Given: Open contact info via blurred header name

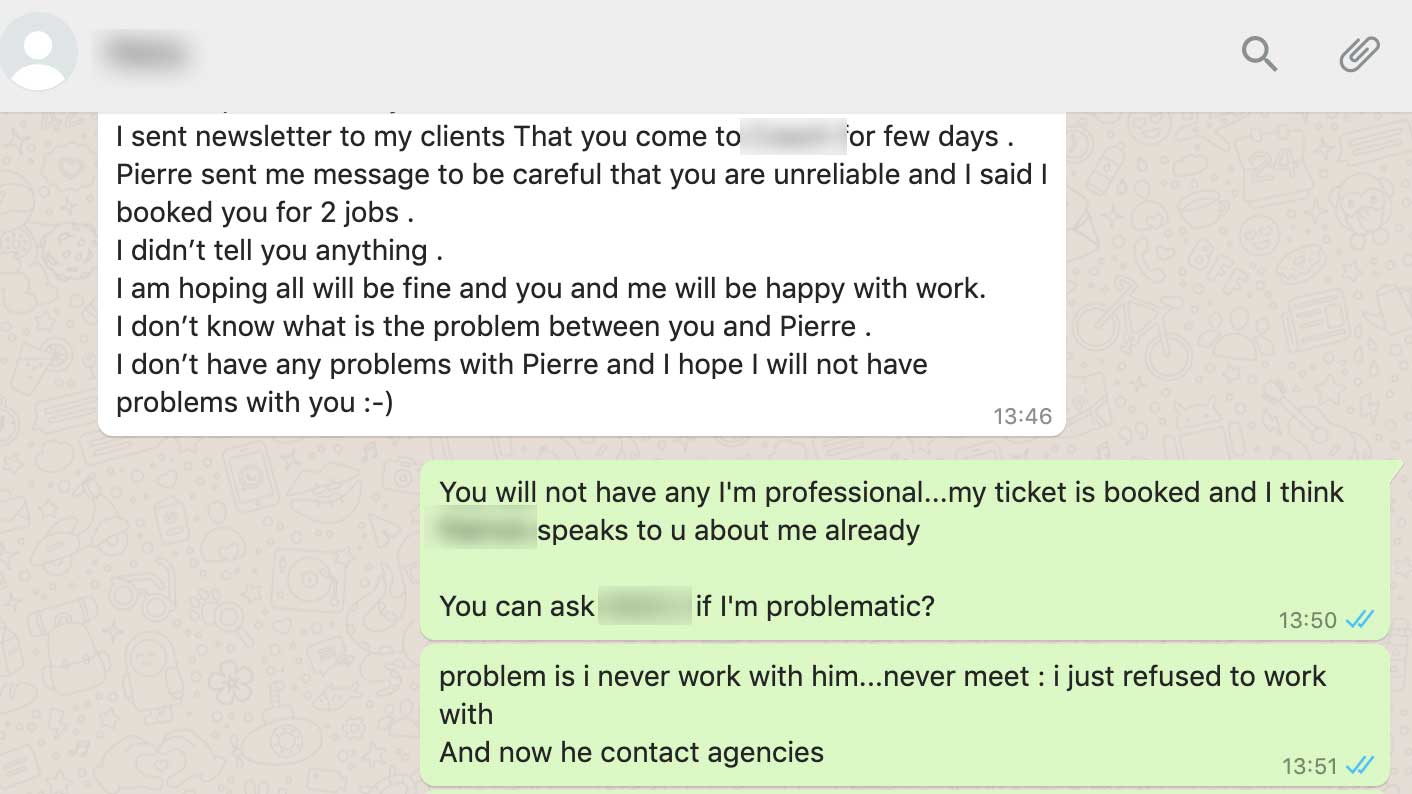Looking at the screenshot, I should pyautogui.click(x=147, y=53).
